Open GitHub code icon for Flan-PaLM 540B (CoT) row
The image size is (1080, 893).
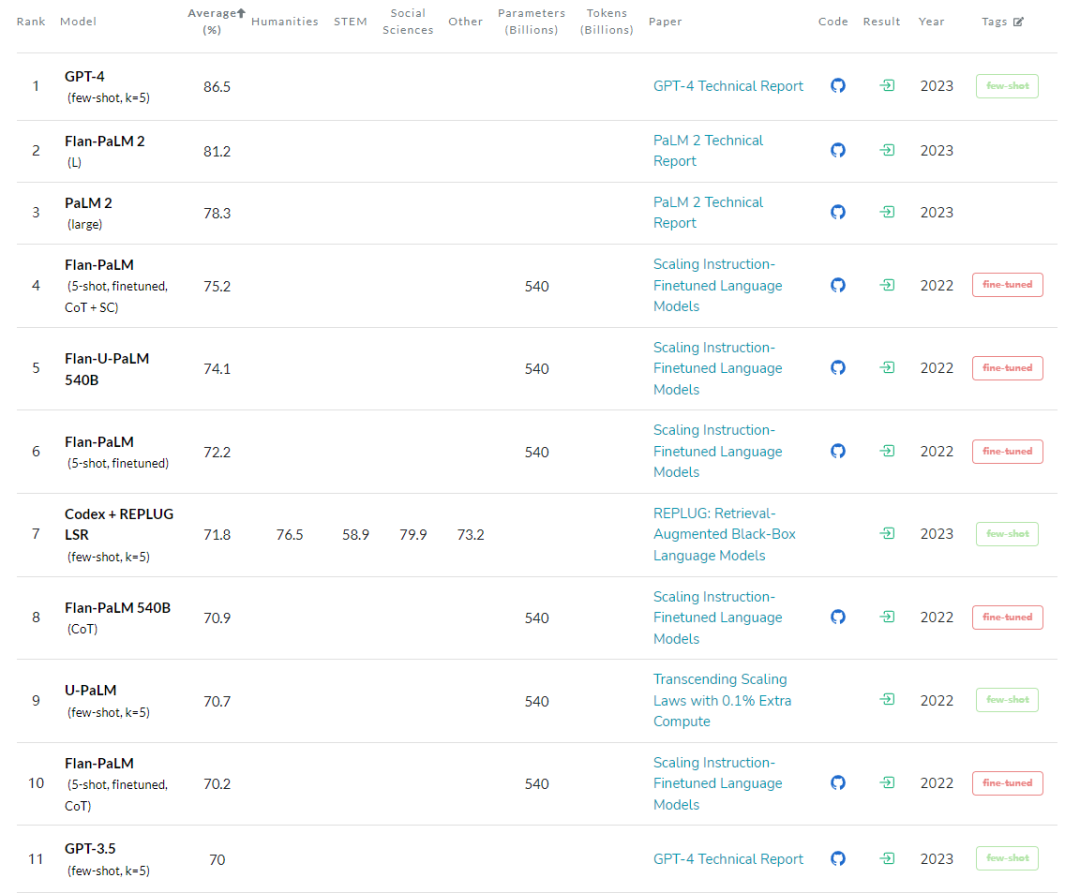[838, 617]
